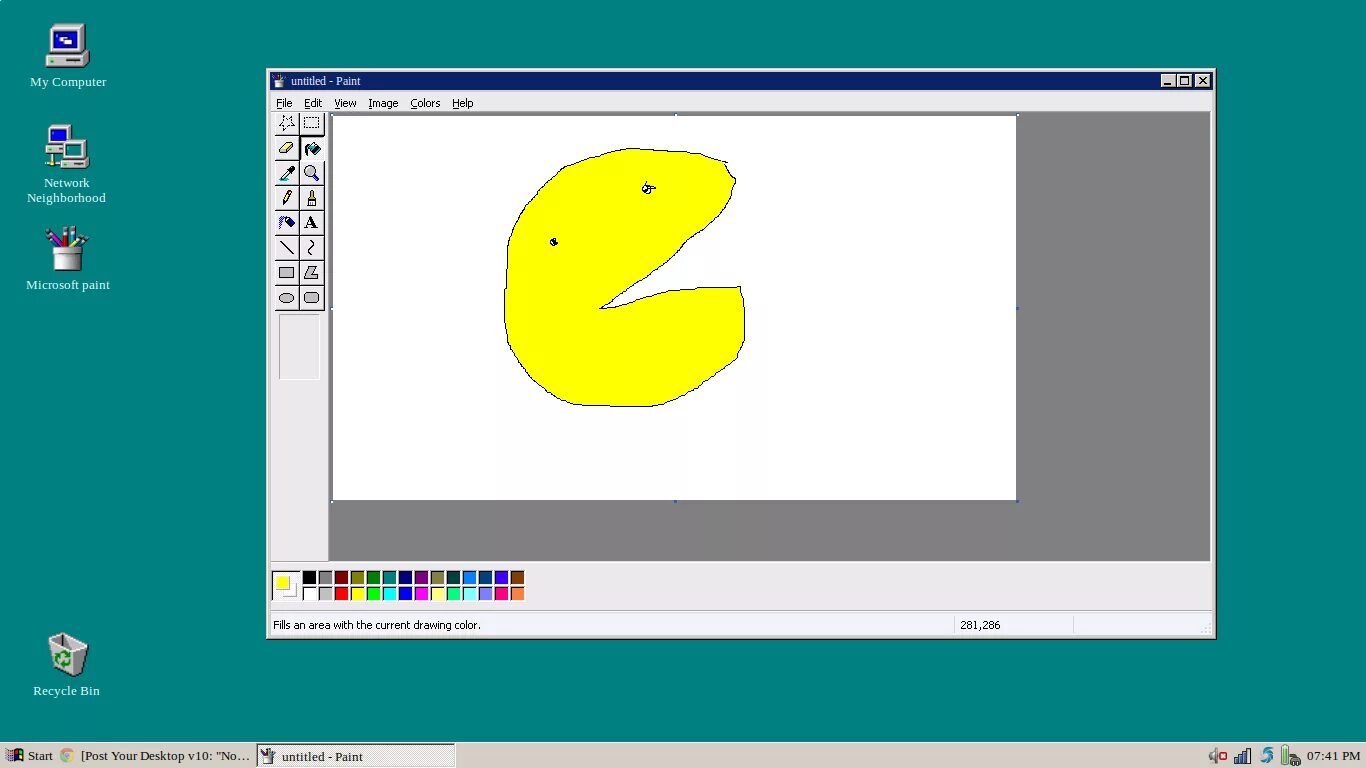1366x768 pixels.
Task: Select the Network Neighborhood desktop icon
Action: pos(67,164)
